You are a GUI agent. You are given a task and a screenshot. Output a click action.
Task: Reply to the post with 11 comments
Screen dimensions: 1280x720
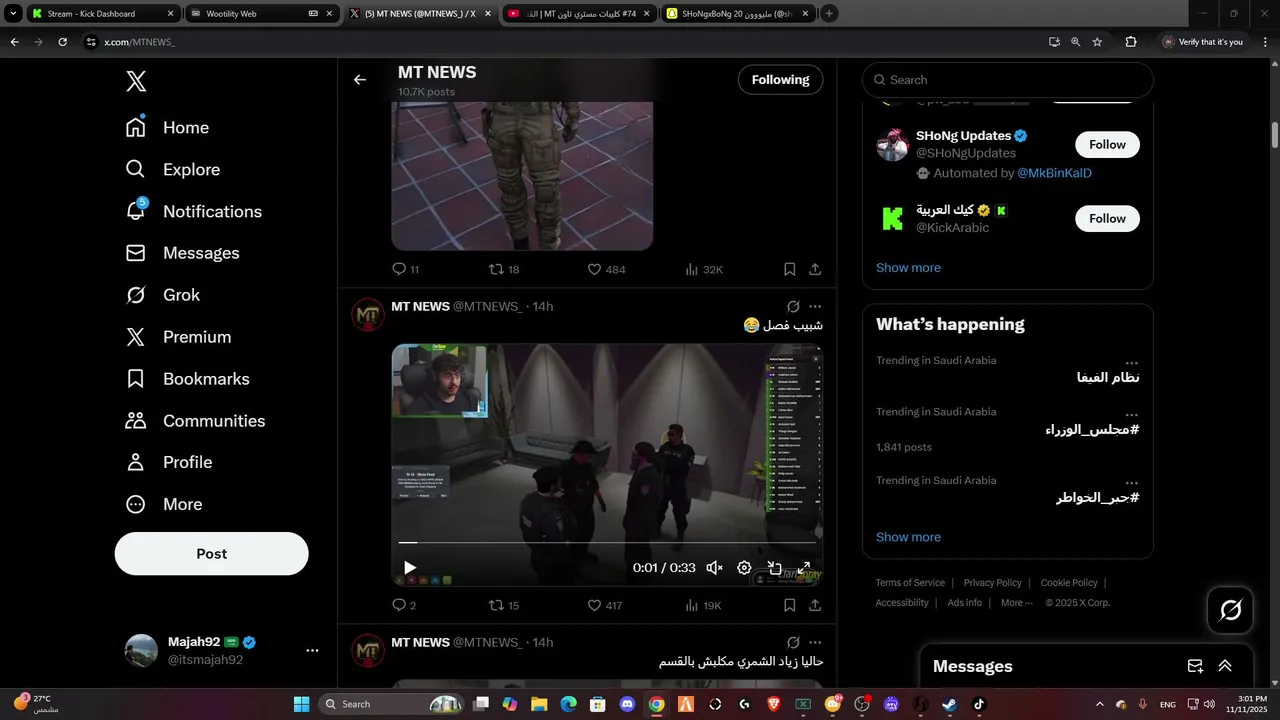coord(405,269)
